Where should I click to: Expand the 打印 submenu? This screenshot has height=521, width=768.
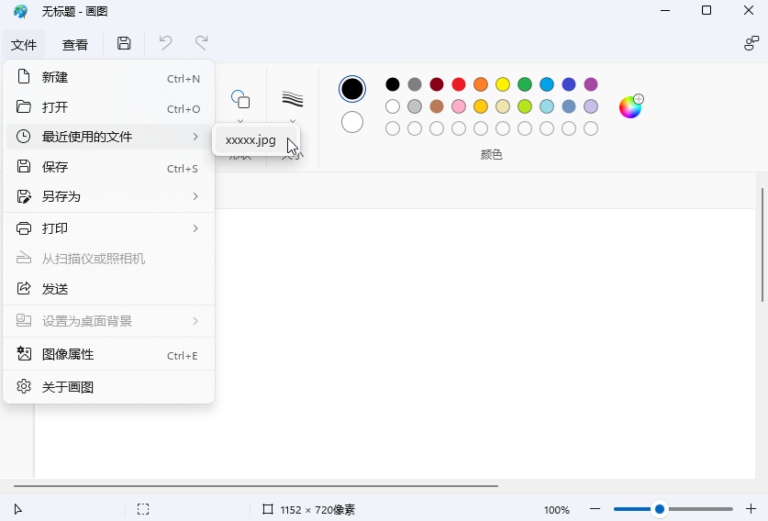108,228
